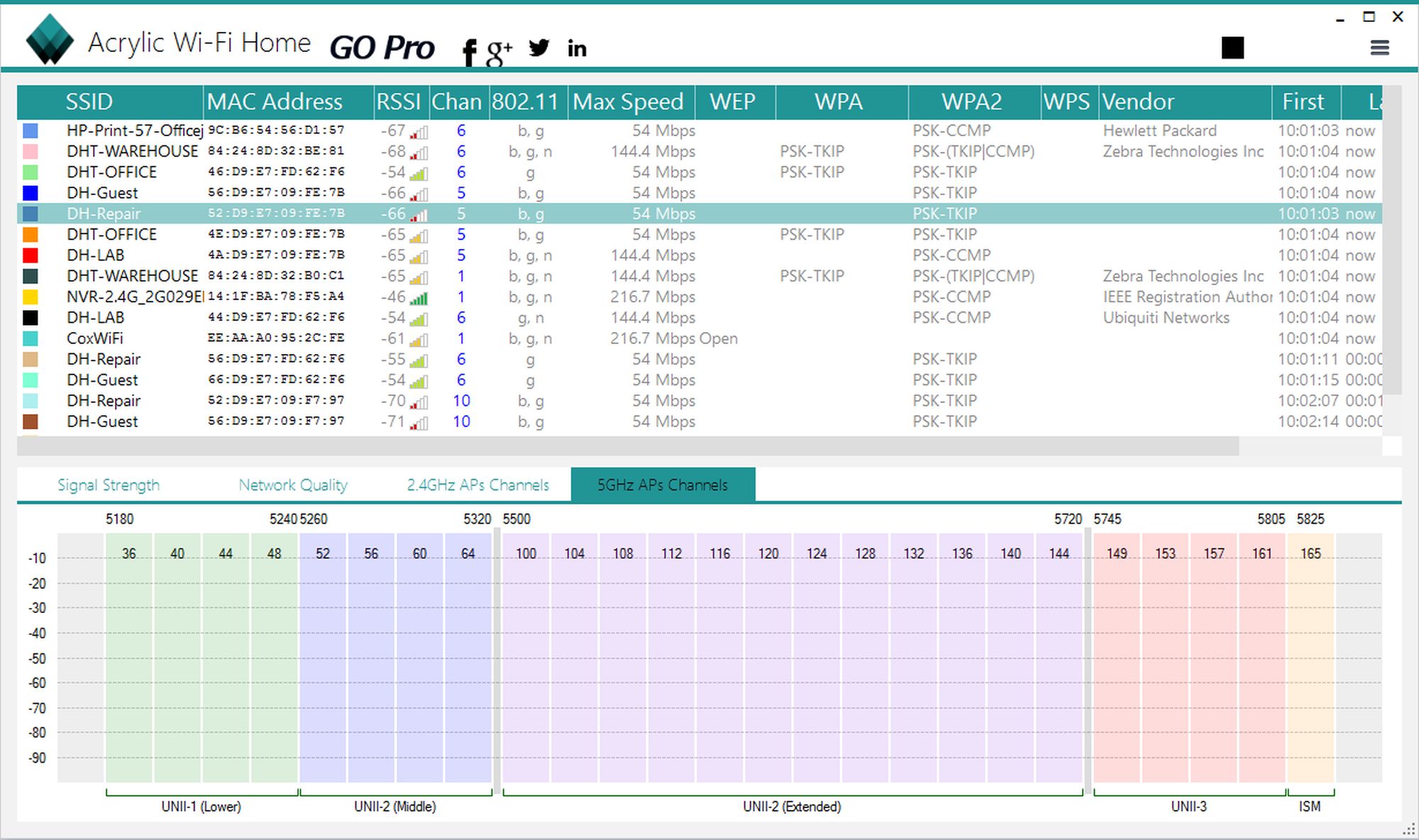The height and width of the screenshot is (840, 1419).
Task: Toggle the red DH-LAB color box
Action: point(31,255)
